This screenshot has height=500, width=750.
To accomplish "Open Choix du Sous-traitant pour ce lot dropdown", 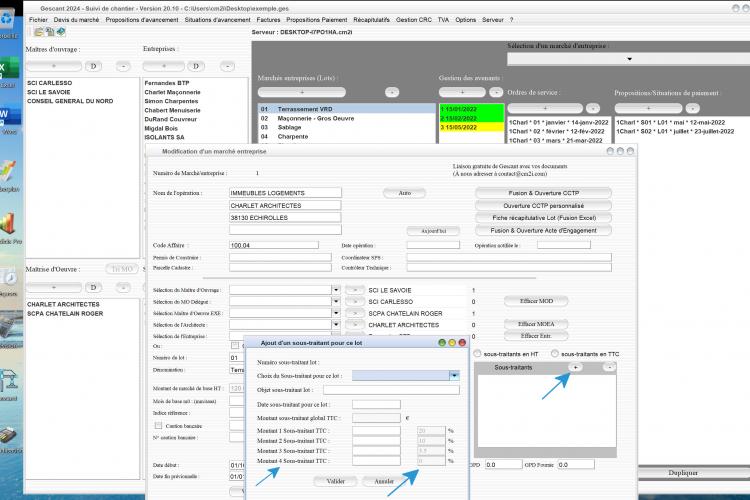I will (x=454, y=376).
